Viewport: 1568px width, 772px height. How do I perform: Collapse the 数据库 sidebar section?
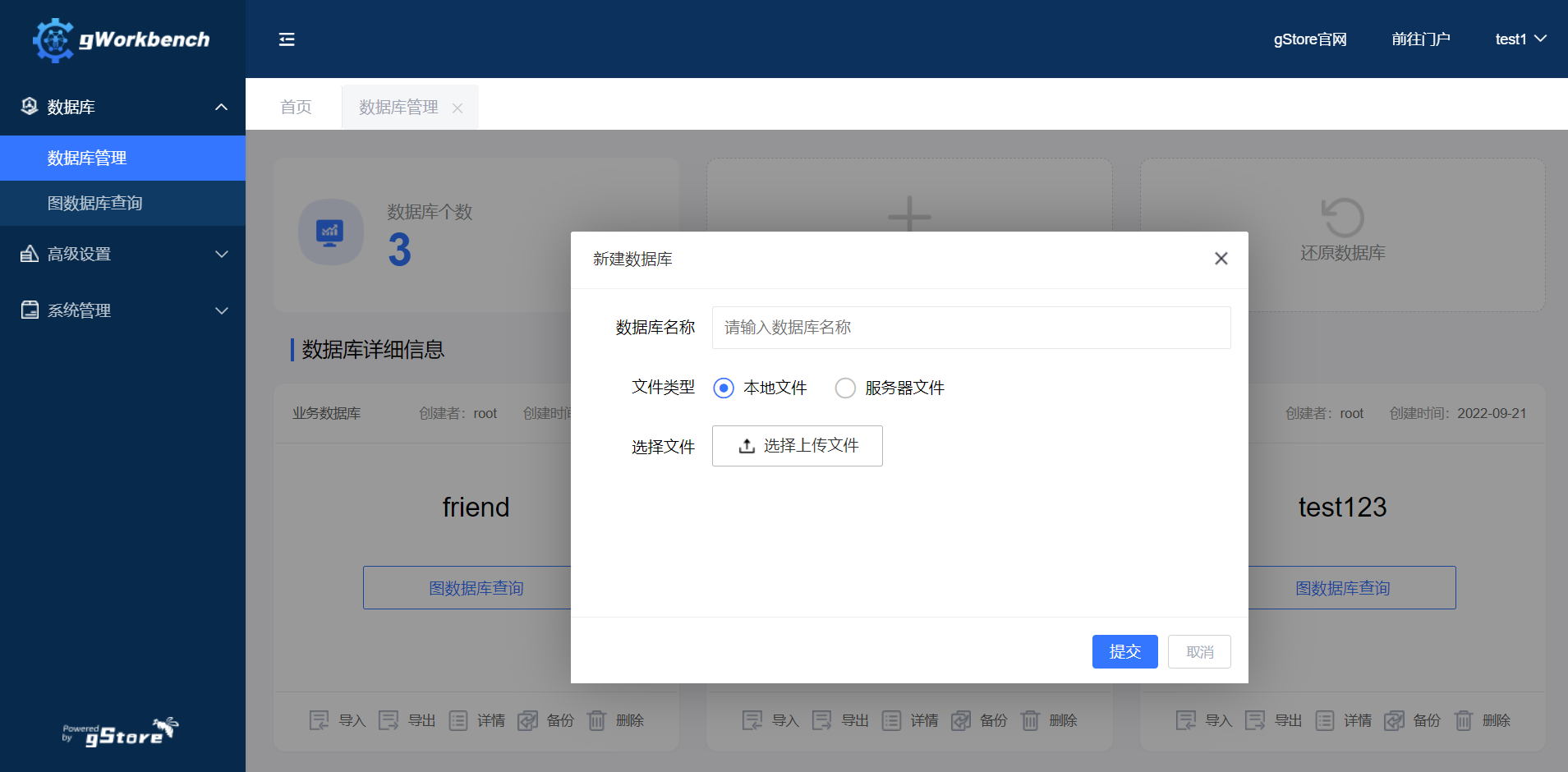click(221, 107)
